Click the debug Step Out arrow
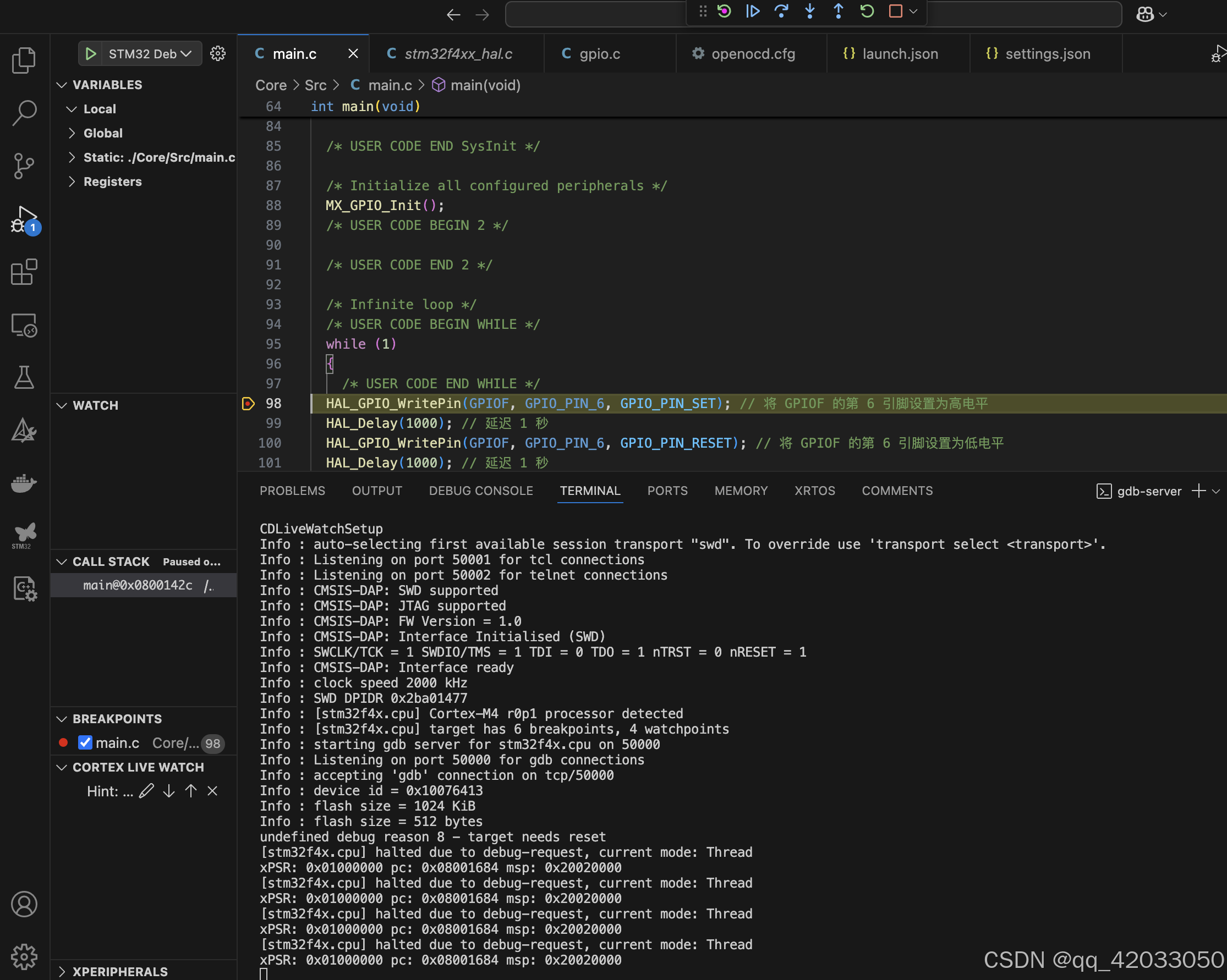The width and height of the screenshot is (1227, 980). point(838,11)
